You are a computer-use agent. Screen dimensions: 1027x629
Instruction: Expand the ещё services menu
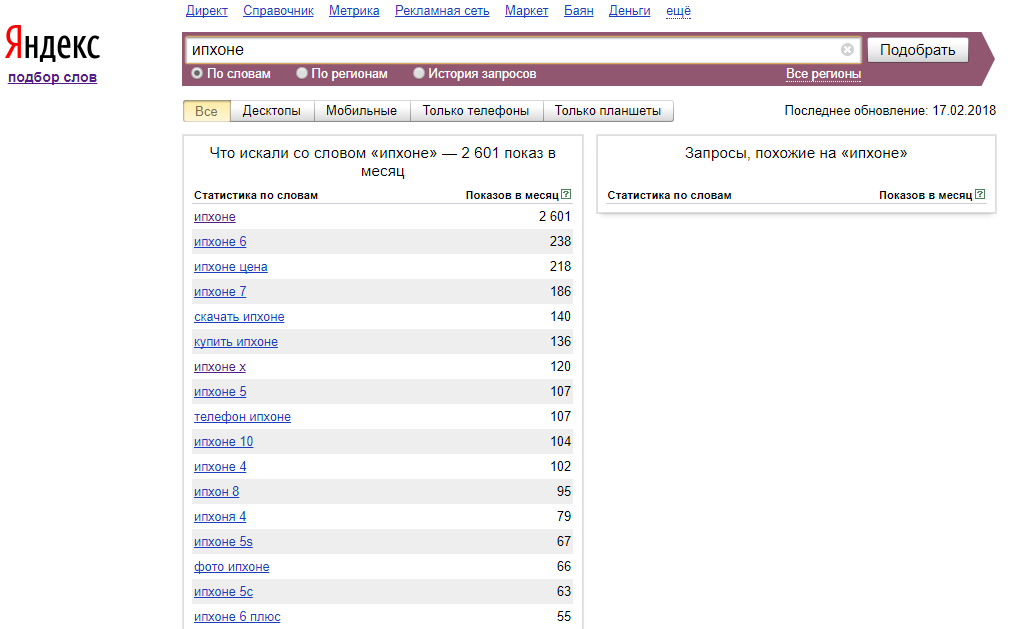pos(679,10)
